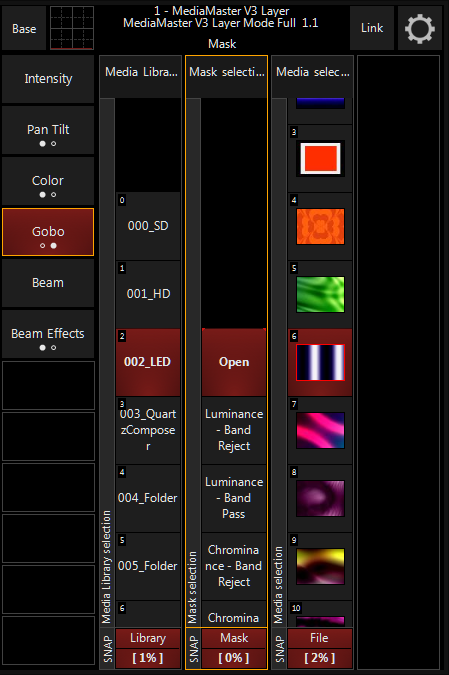Click the Mask parameter label
Image resolution: width=449 pixels, height=675 pixels.
pyautogui.click(x=234, y=638)
